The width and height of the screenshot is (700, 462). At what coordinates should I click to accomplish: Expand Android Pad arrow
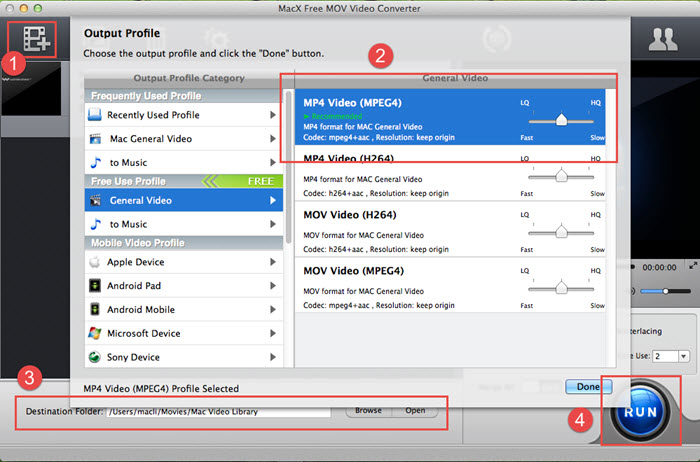coord(272,286)
